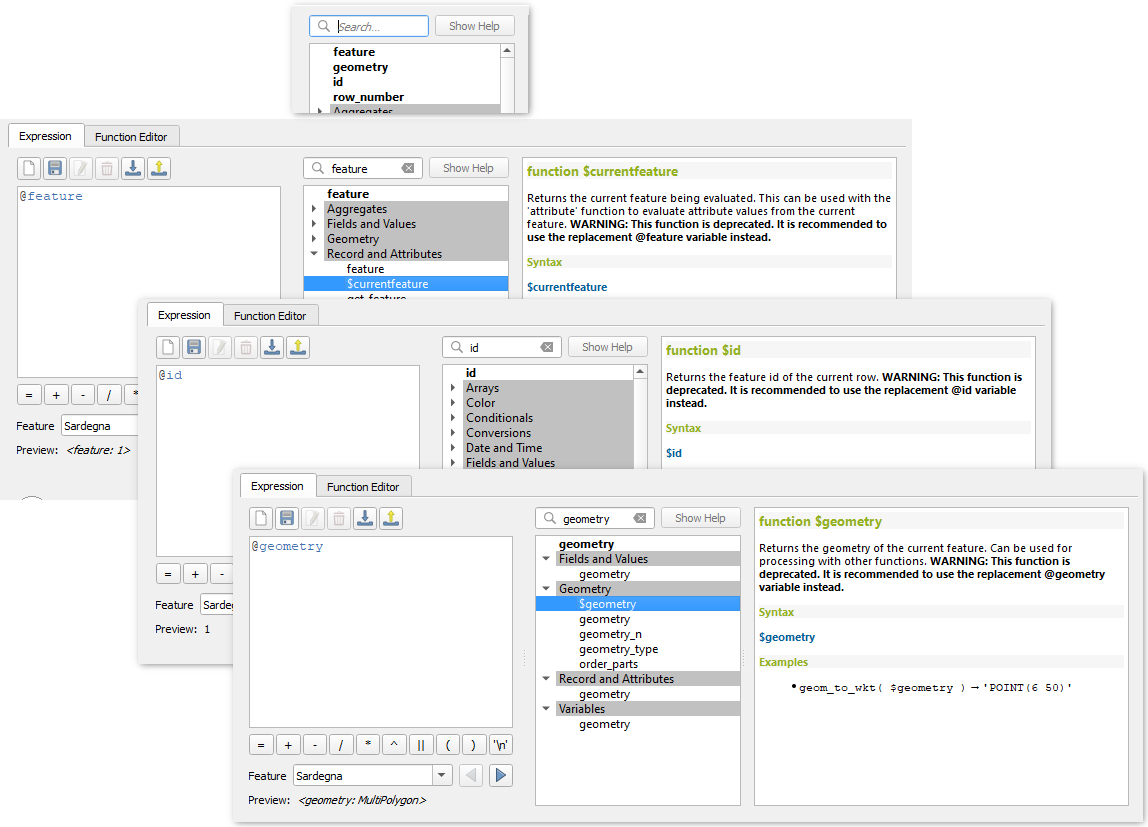Expand the Conditionals group in the id tree
The image size is (1148, 827).
(x=453, y=418)
